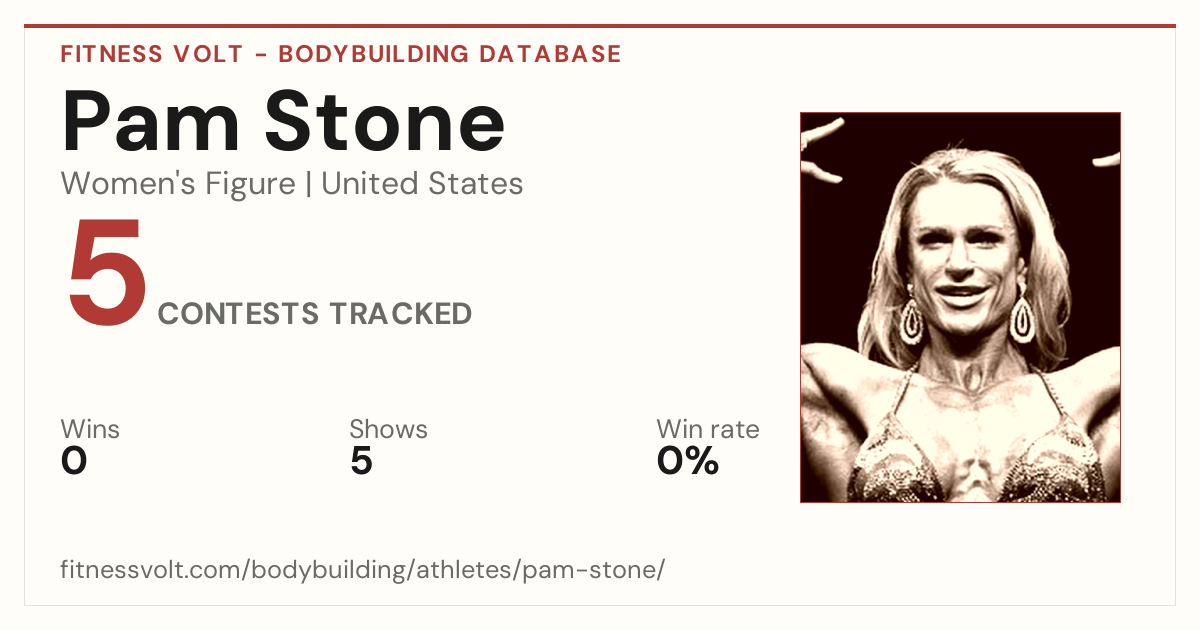Click the 0 value under Wins
Viewport: 1200px width, 630px height.
pyautogui.click(x=74, y=462)
